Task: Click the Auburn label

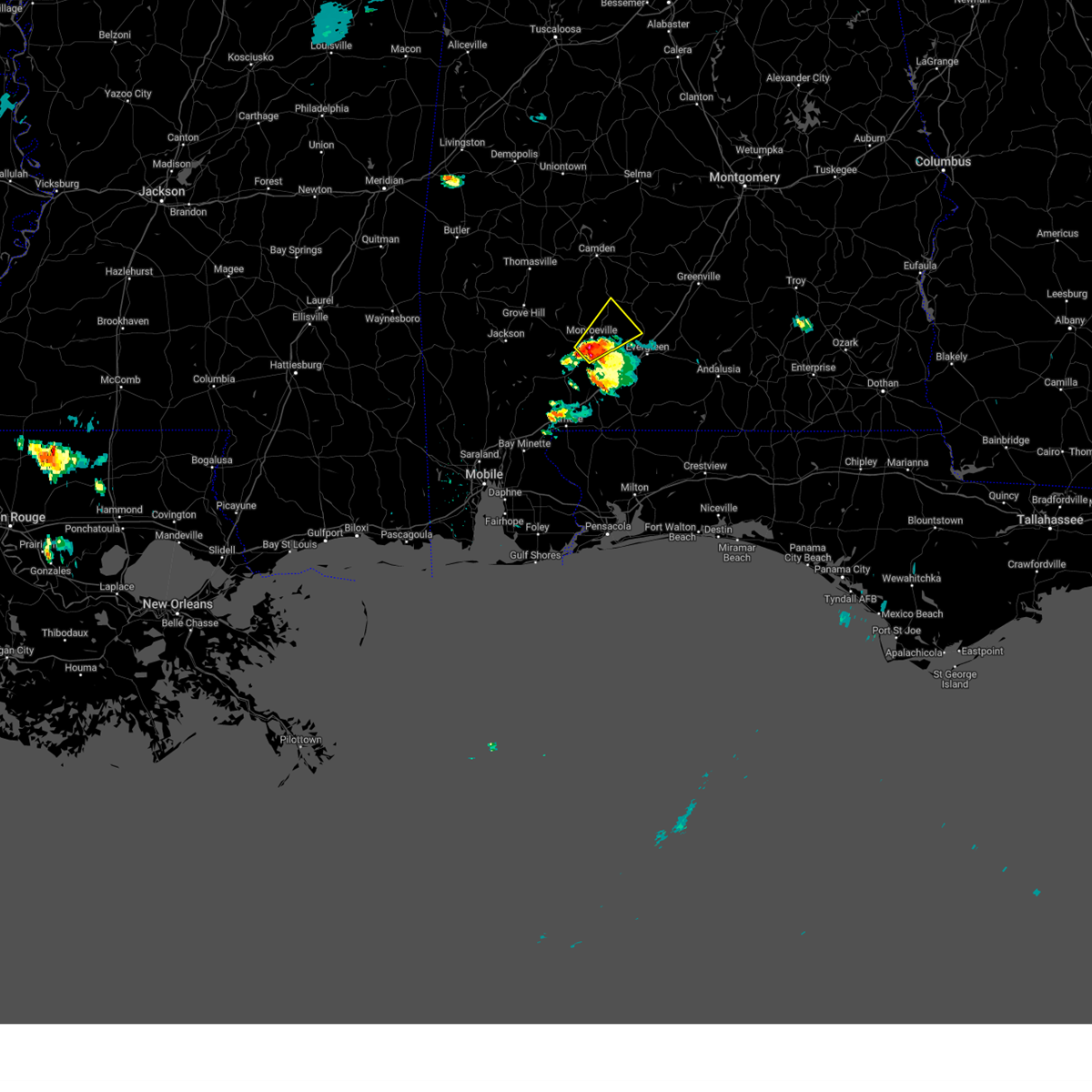Action: [870, 138]
